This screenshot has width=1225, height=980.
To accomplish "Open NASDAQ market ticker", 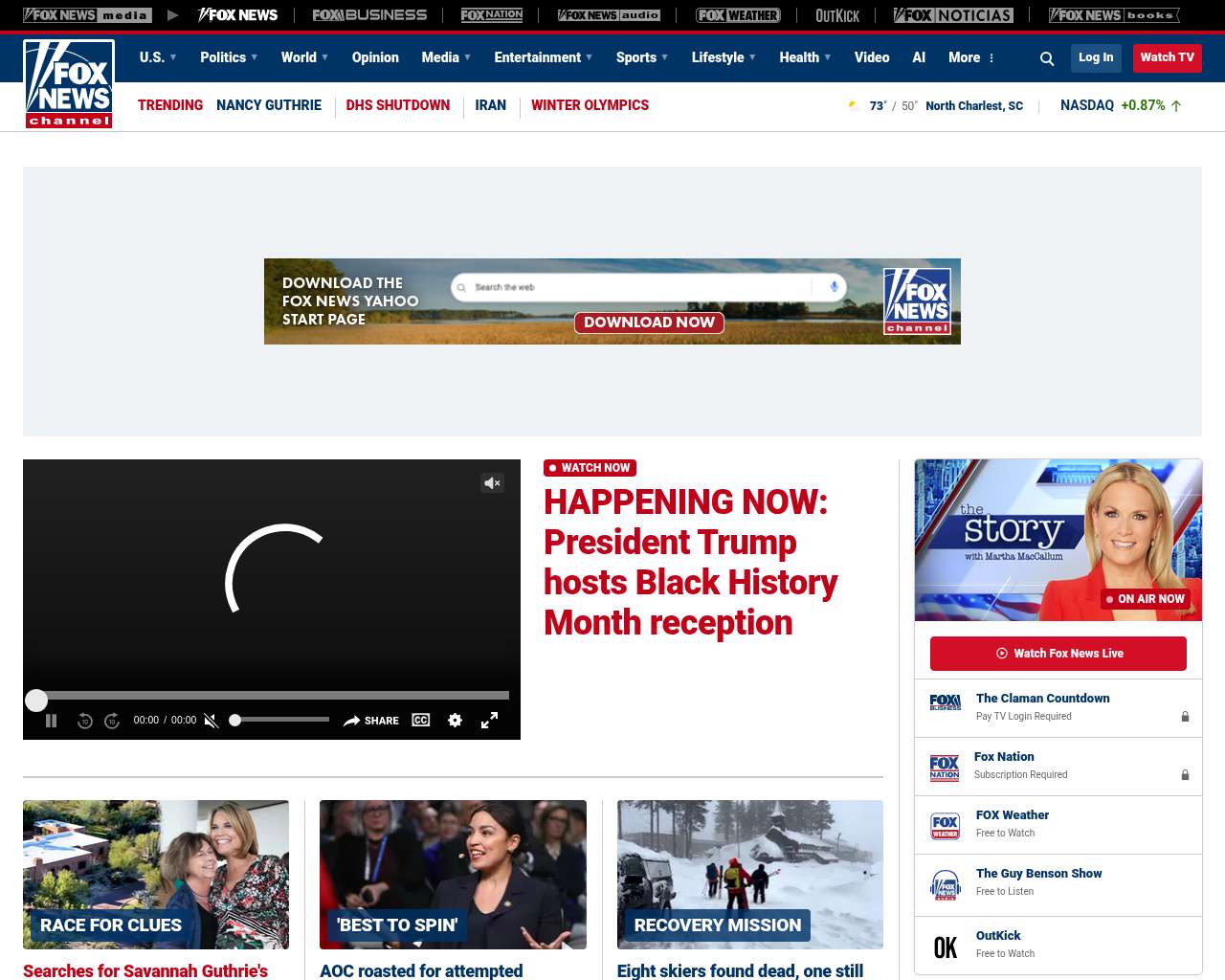I will tap(1121, 105).
